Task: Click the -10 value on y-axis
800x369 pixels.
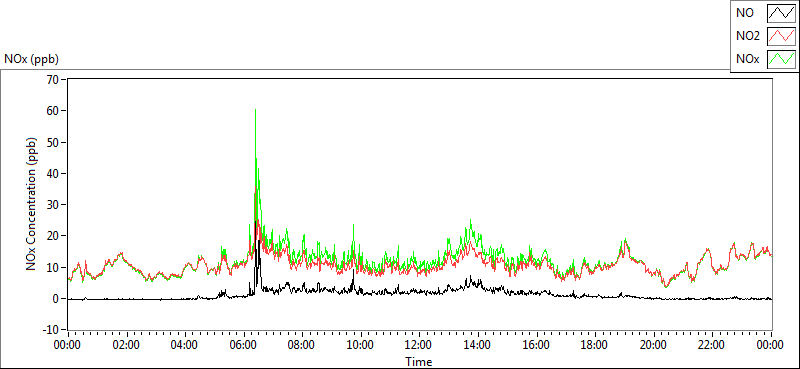Action: 51,330
